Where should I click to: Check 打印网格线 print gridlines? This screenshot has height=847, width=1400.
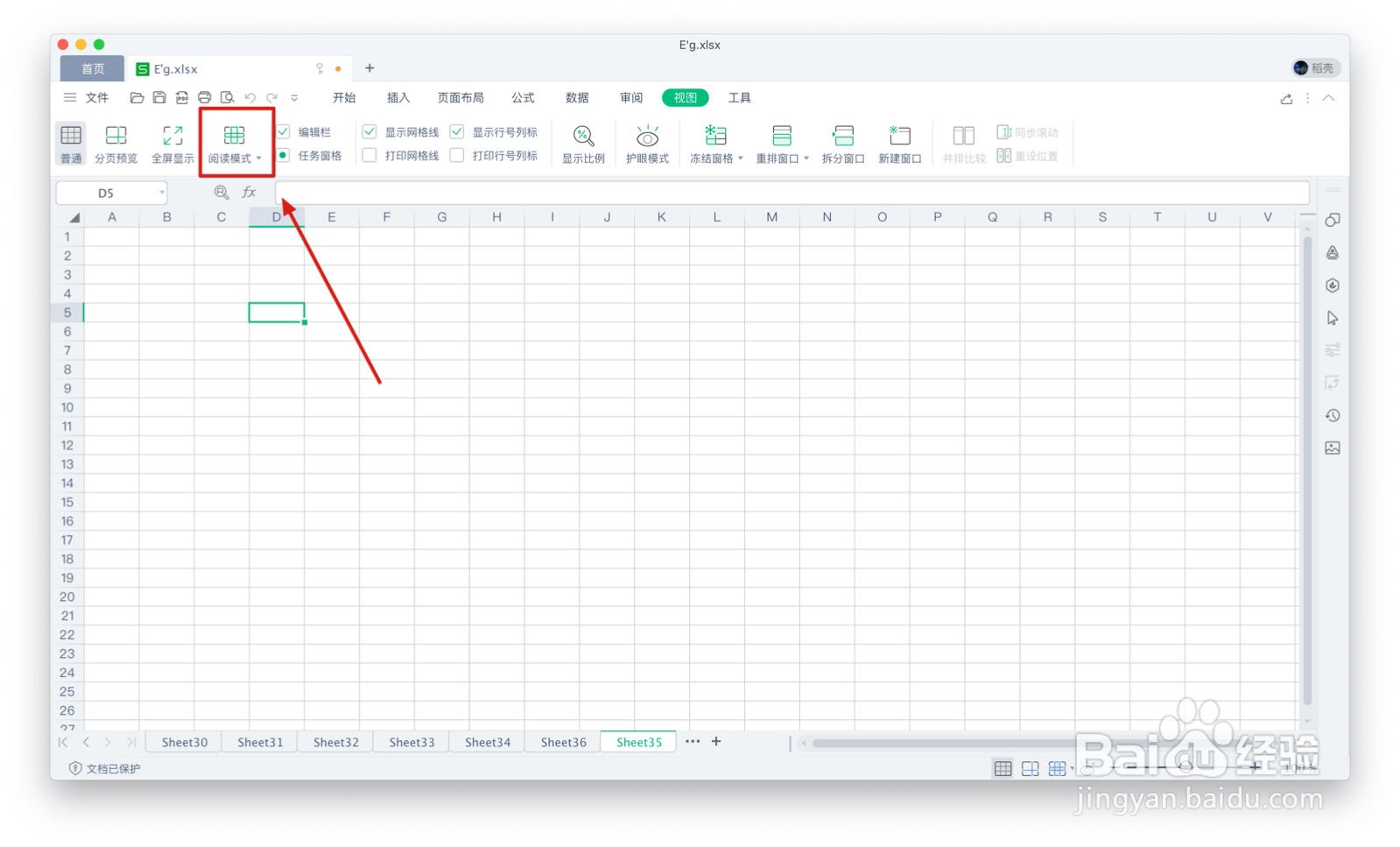pyautogui.click(x=369, y=155)
